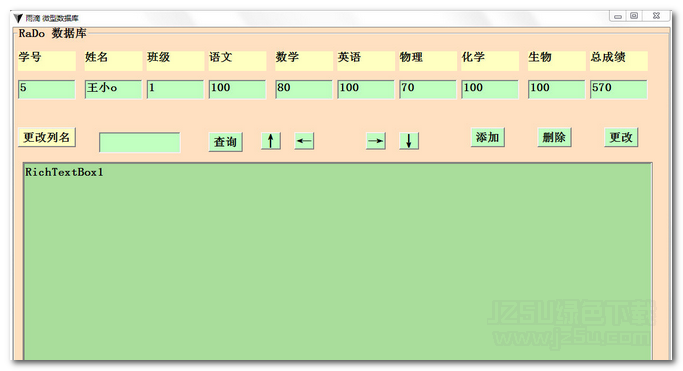Click the 添加 add button
Viewport: 683px width, 371px height.
pos(487,137)
